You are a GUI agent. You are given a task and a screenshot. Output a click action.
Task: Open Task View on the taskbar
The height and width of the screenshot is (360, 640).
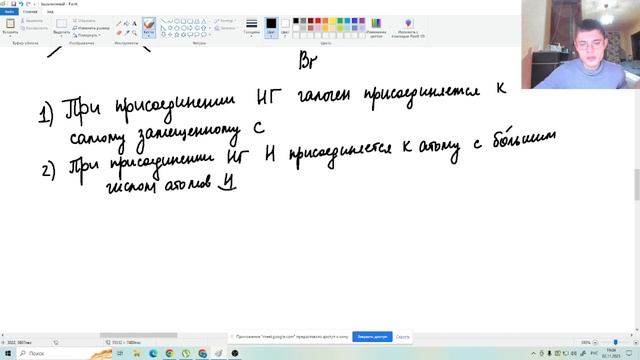pyautogui.click(x=120, y=353)
